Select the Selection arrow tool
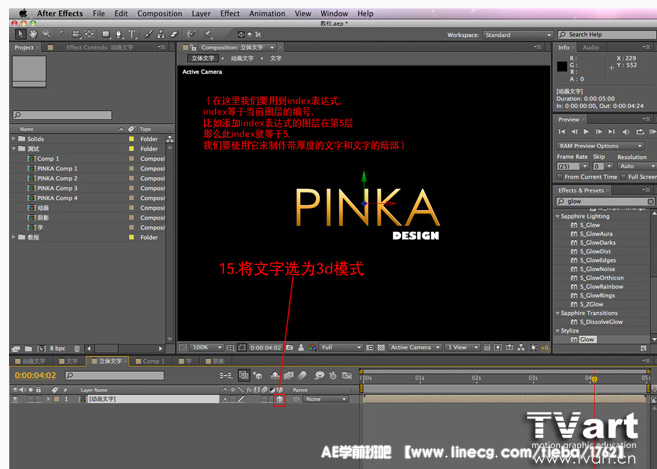 click(x=20, y=34)
